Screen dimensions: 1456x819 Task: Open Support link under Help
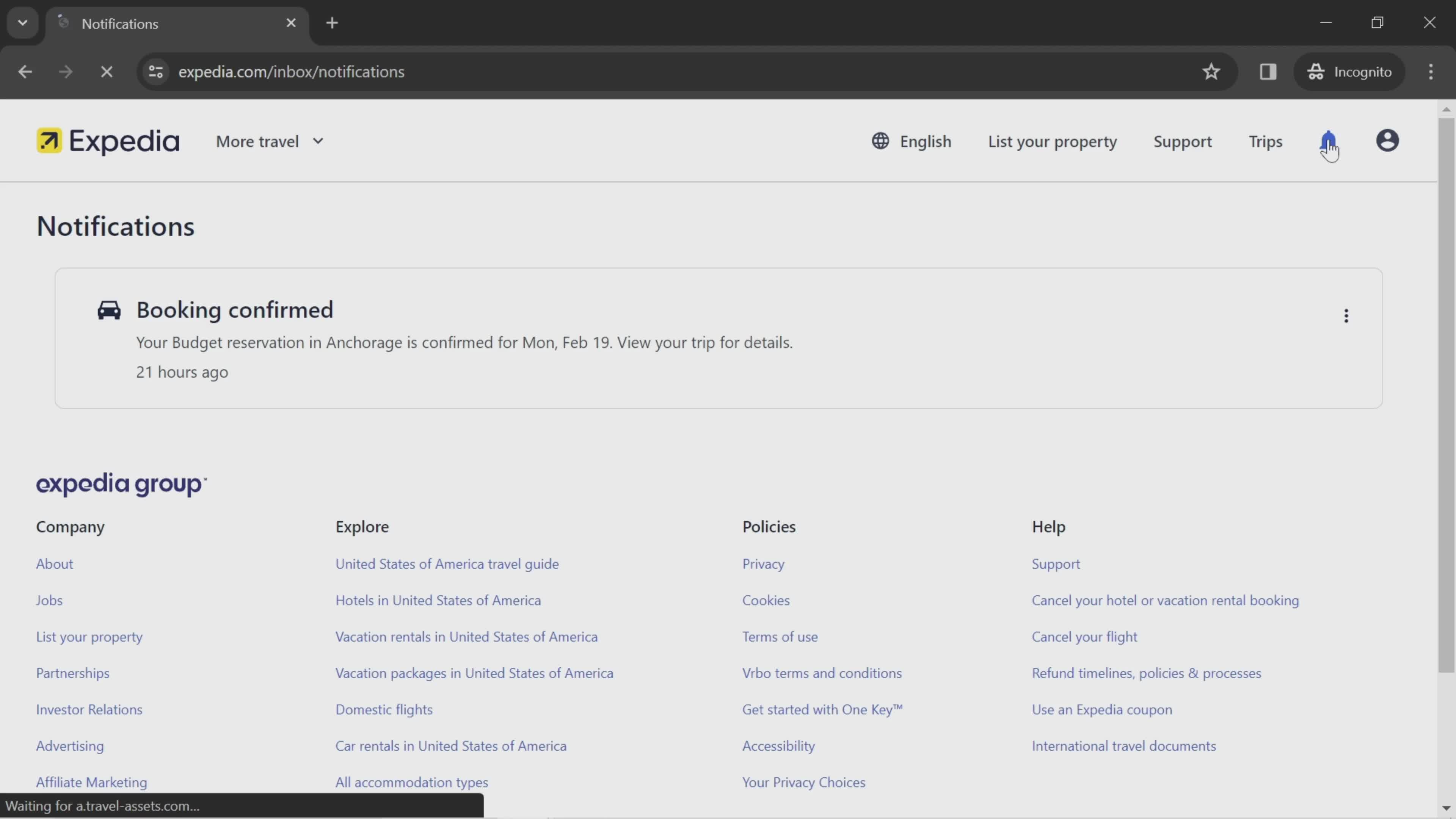(x=1055, y=563)
